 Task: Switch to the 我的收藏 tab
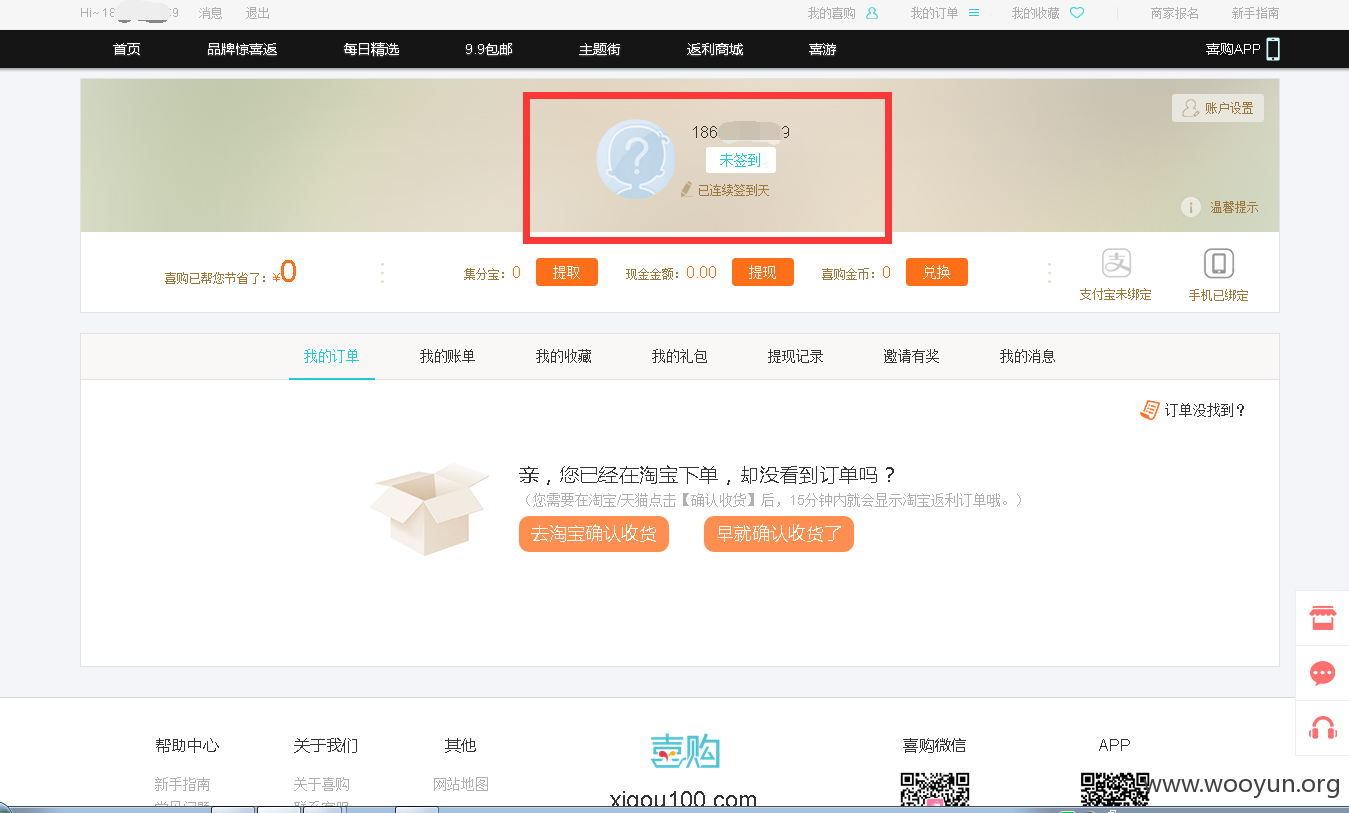pos(563,356)
